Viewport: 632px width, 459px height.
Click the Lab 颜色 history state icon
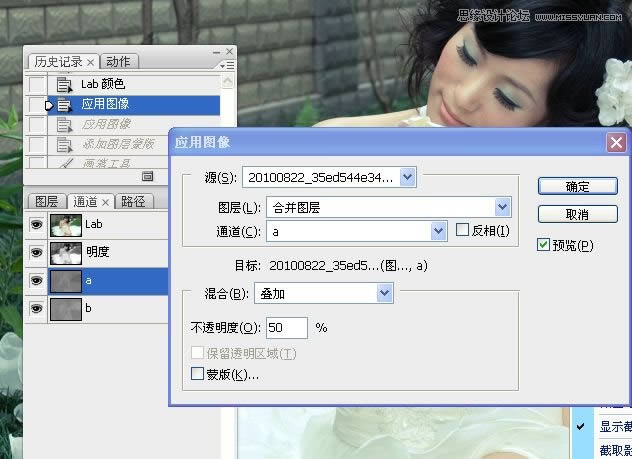(x=66, y=85)
